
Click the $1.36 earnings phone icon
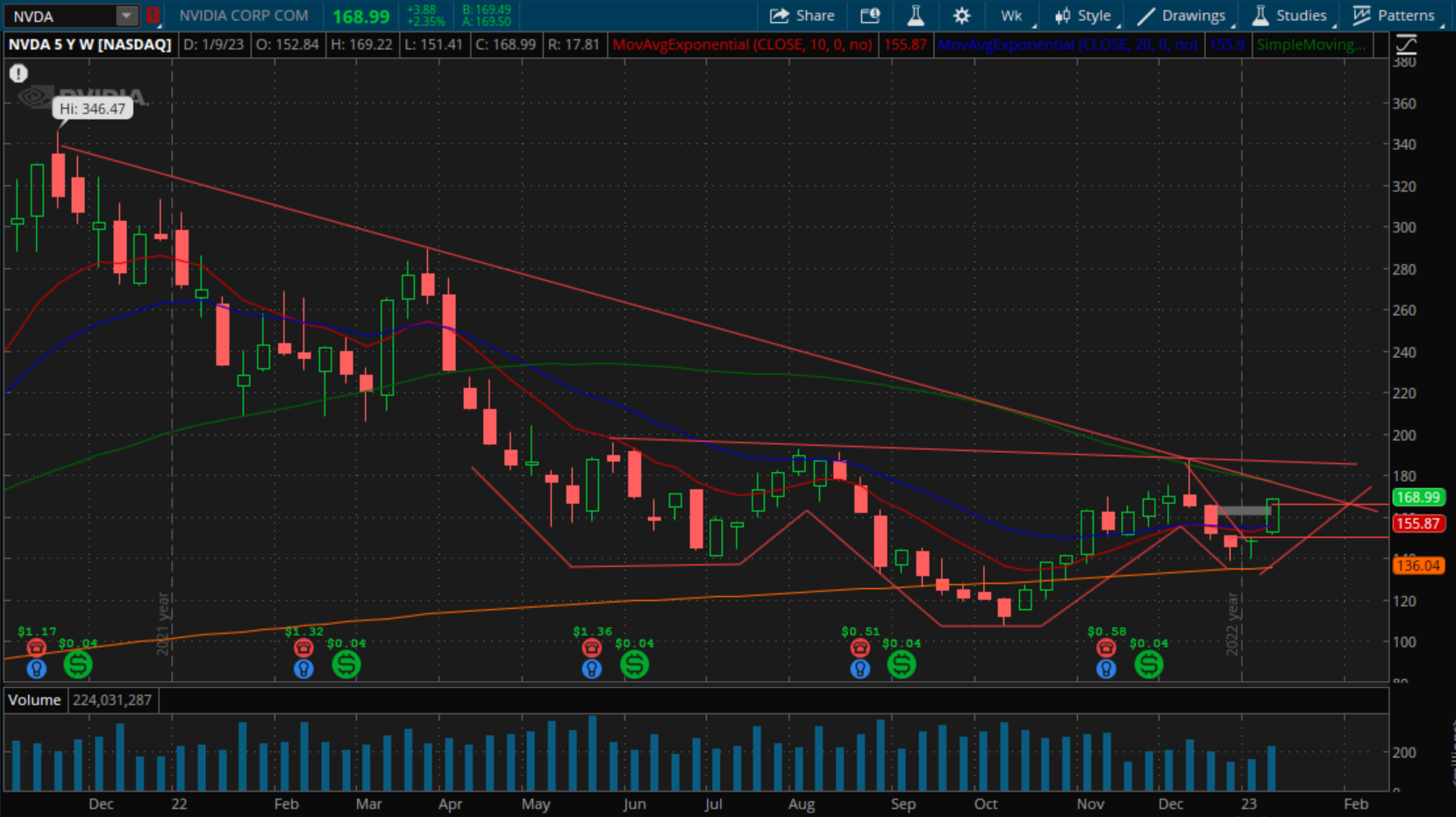point(592,648)
